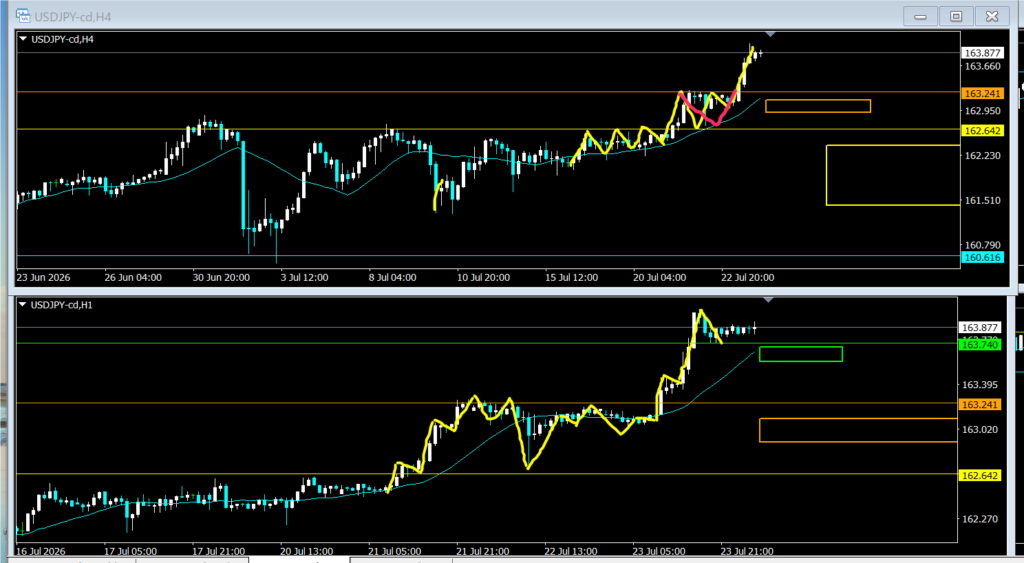The width and height of the screenshot is (1024, 563).
Task: Click the 17 Jul 21:00 time label
Action: coord(218,551)
